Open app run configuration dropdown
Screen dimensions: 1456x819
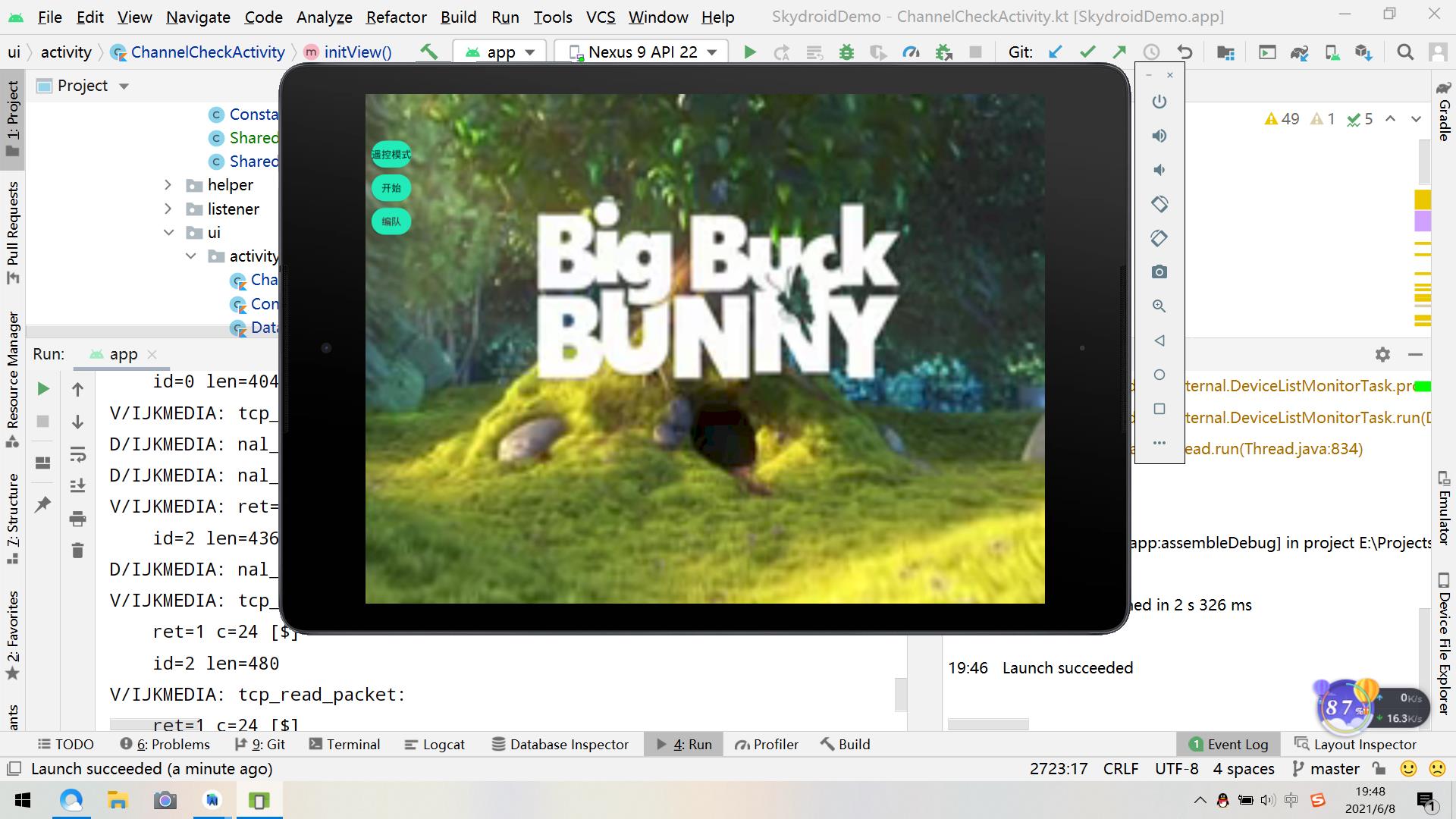tap(500, 52)
